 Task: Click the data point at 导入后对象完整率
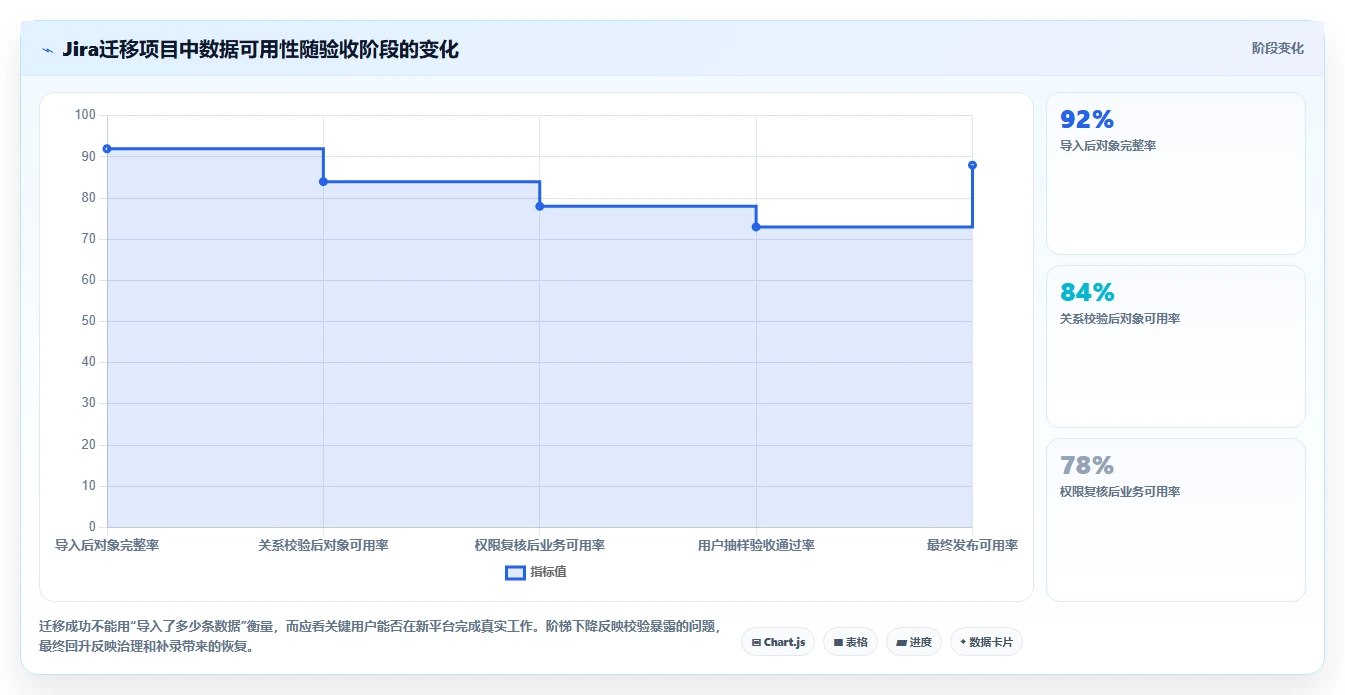107,149
